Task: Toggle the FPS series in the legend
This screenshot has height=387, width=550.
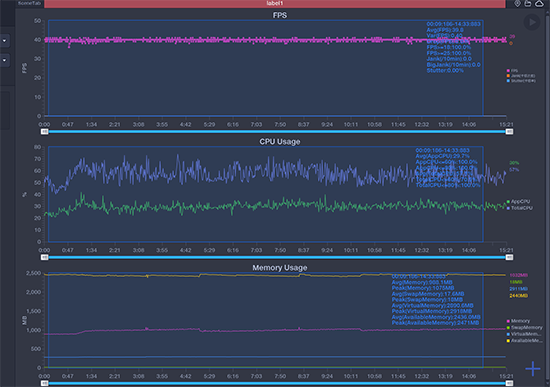Action: coord(512,71)
